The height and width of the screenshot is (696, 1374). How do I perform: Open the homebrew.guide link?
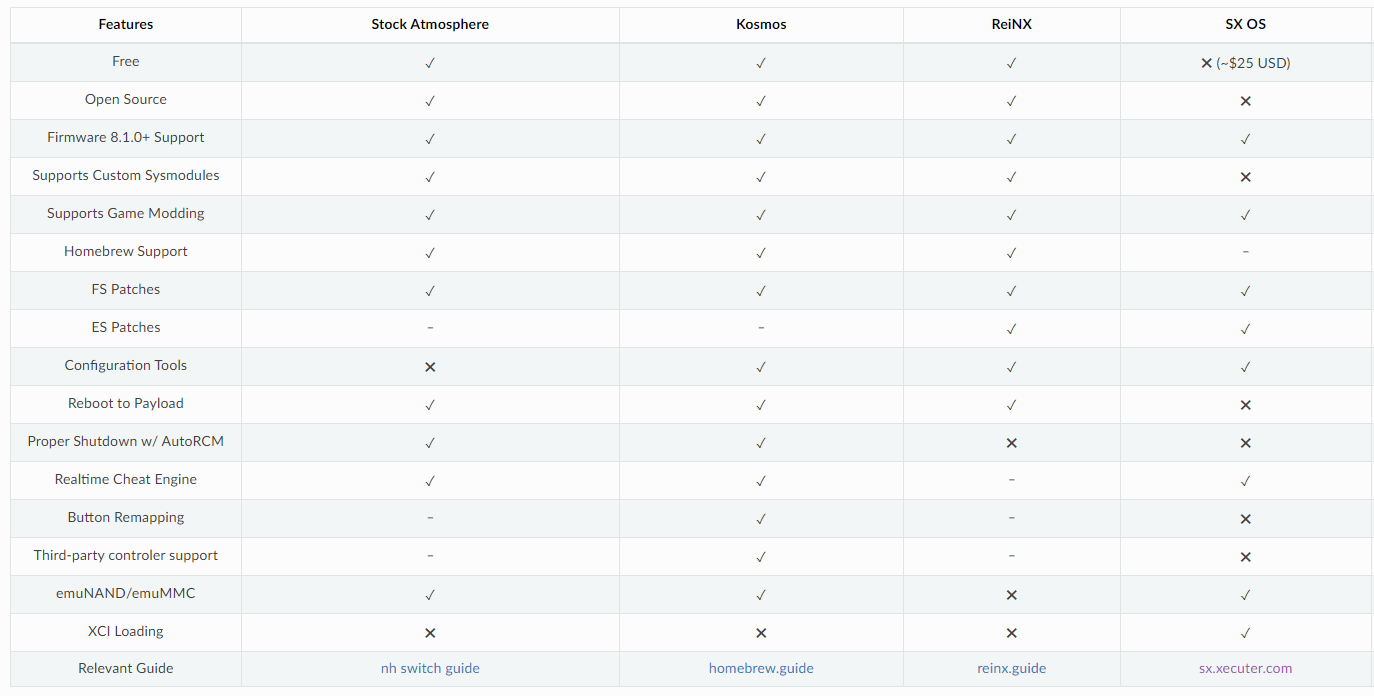pyautogui.click(x=761, y=668)
